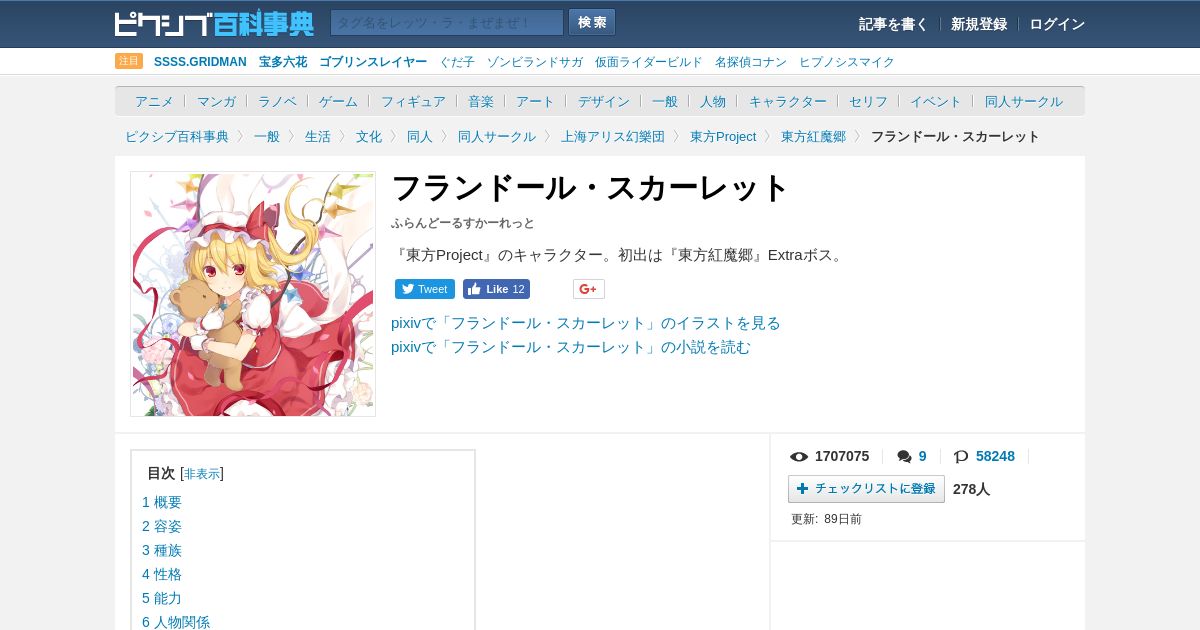Image resolution: width=1200 pixels, height=630 pixels.
Task: Open trending tag ぐだ子
Action: pyautogui.click(x=457, y=62)
